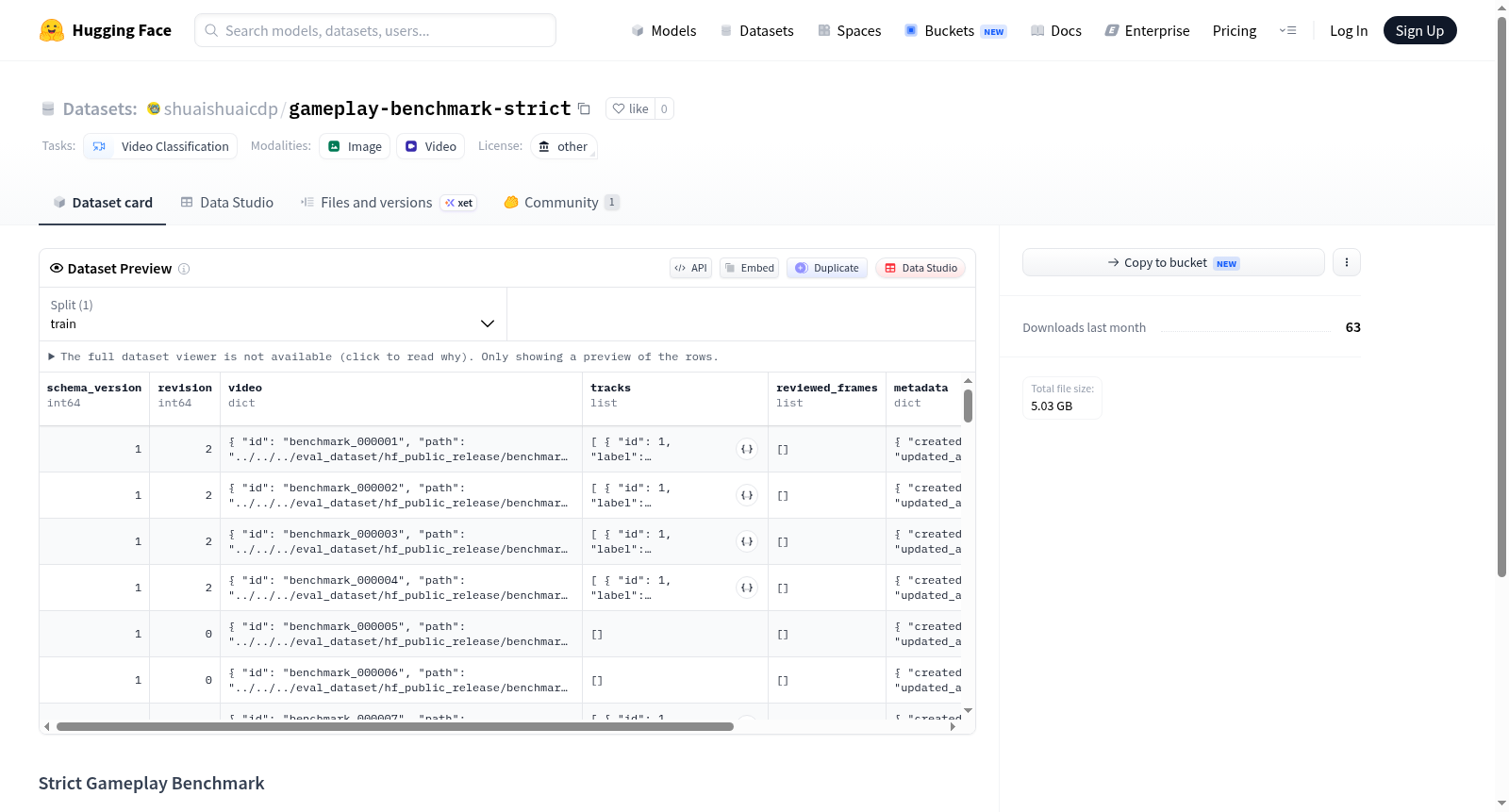Click the search models input field
The width and height of the screenshot is (1509, 812).
tap(375, 30)
